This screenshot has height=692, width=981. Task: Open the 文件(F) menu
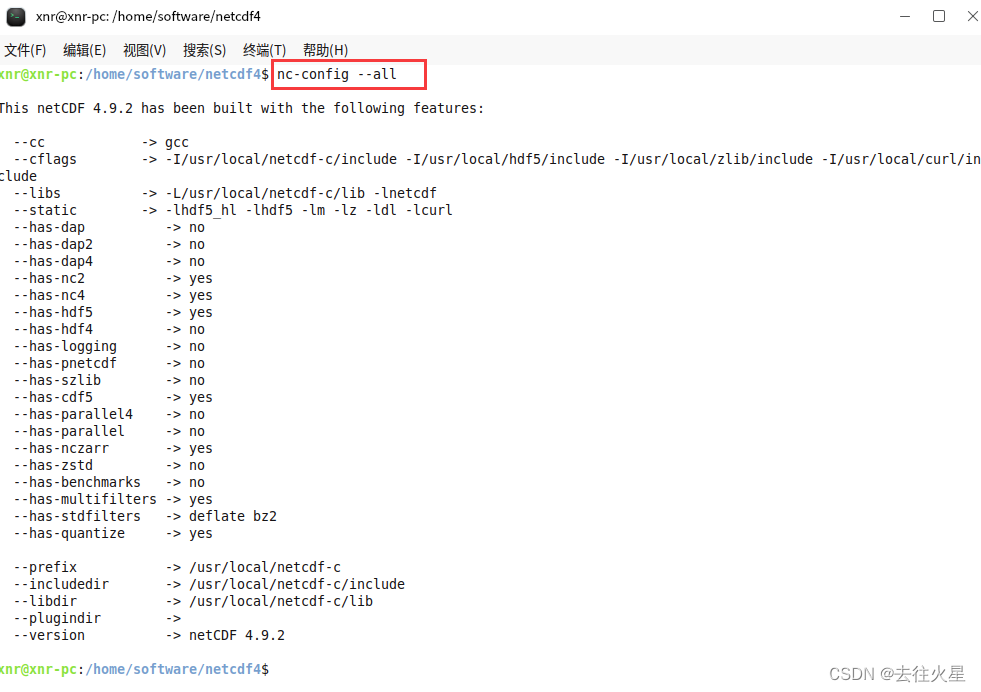coord(25,50)
